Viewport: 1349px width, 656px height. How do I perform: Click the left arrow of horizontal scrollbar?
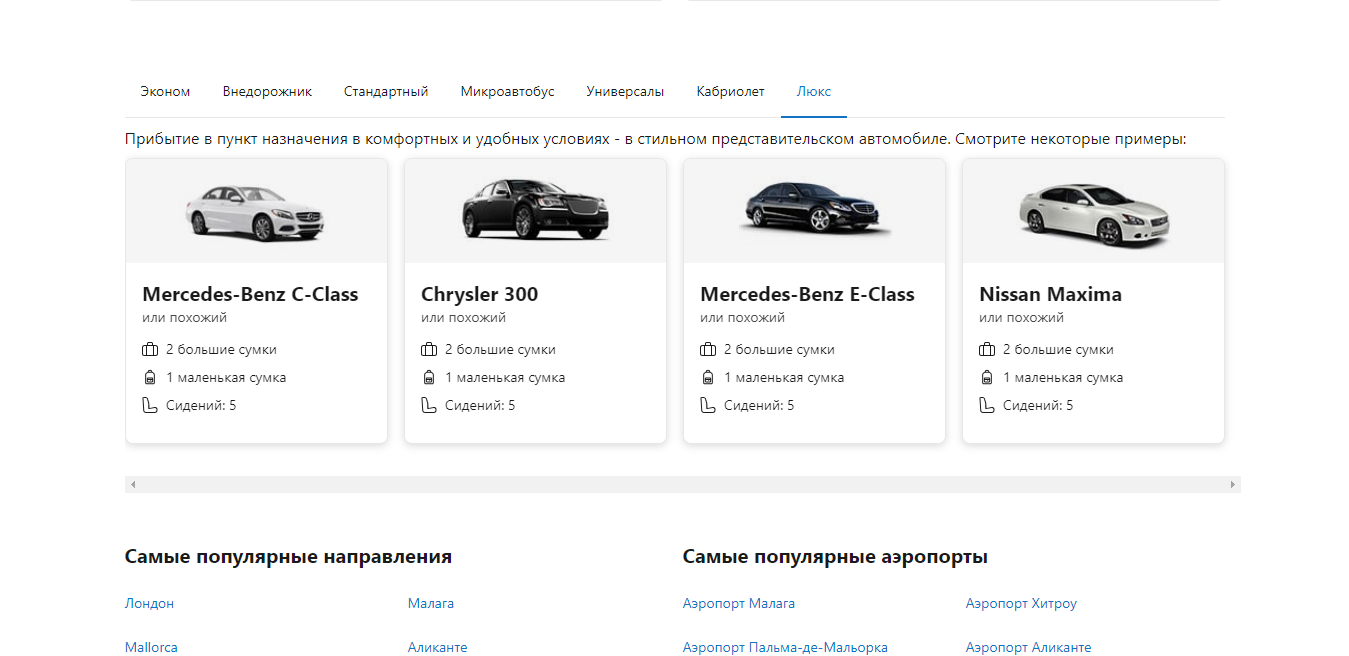pos(133,484)
